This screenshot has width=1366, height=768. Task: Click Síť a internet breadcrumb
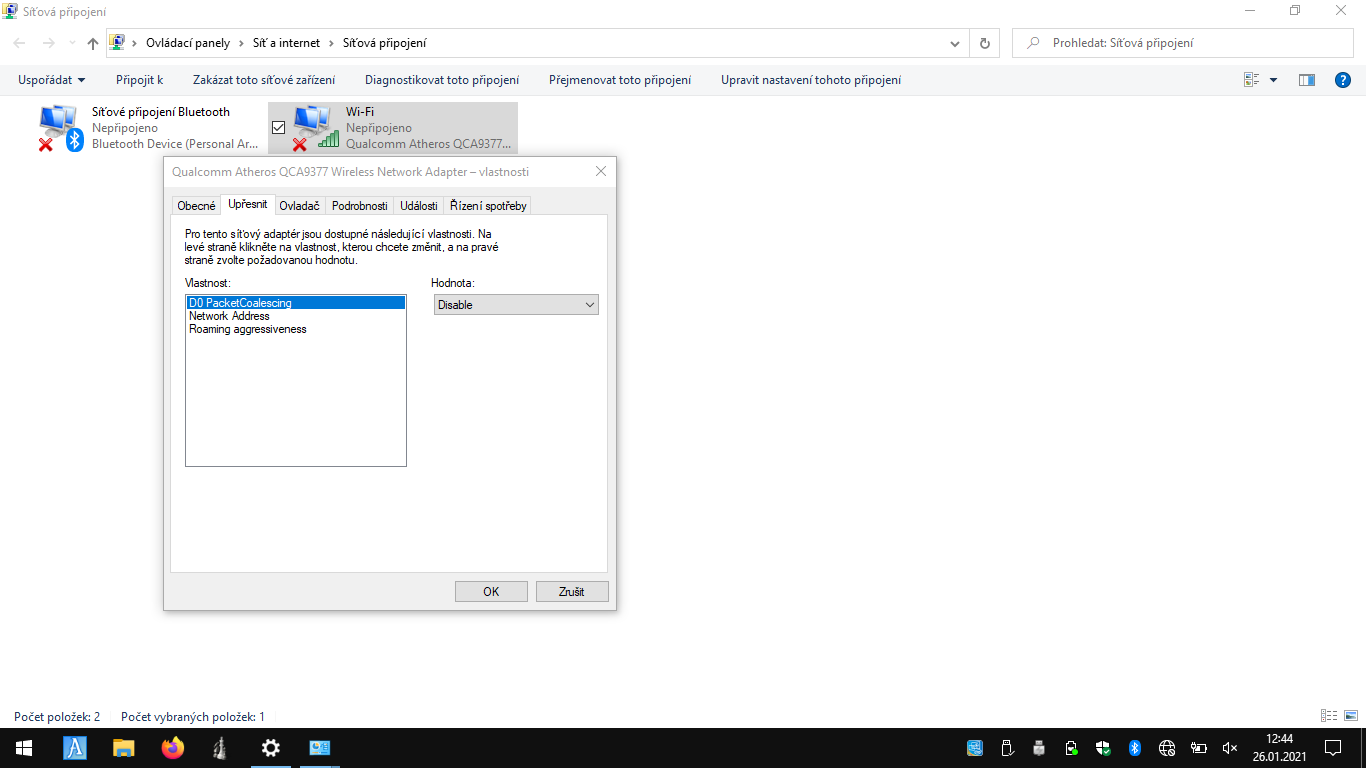point(286,43)
